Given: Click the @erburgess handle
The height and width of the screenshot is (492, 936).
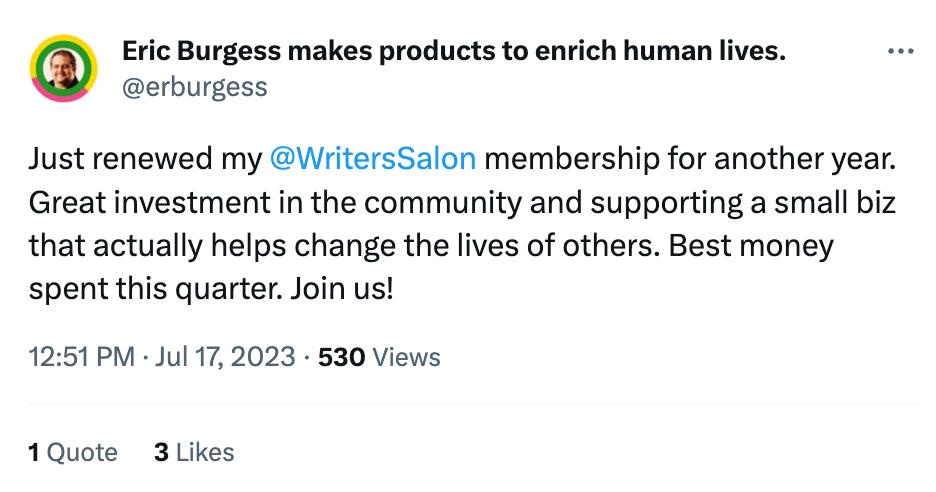Looking at the screenshot, I should pos(194,87).
